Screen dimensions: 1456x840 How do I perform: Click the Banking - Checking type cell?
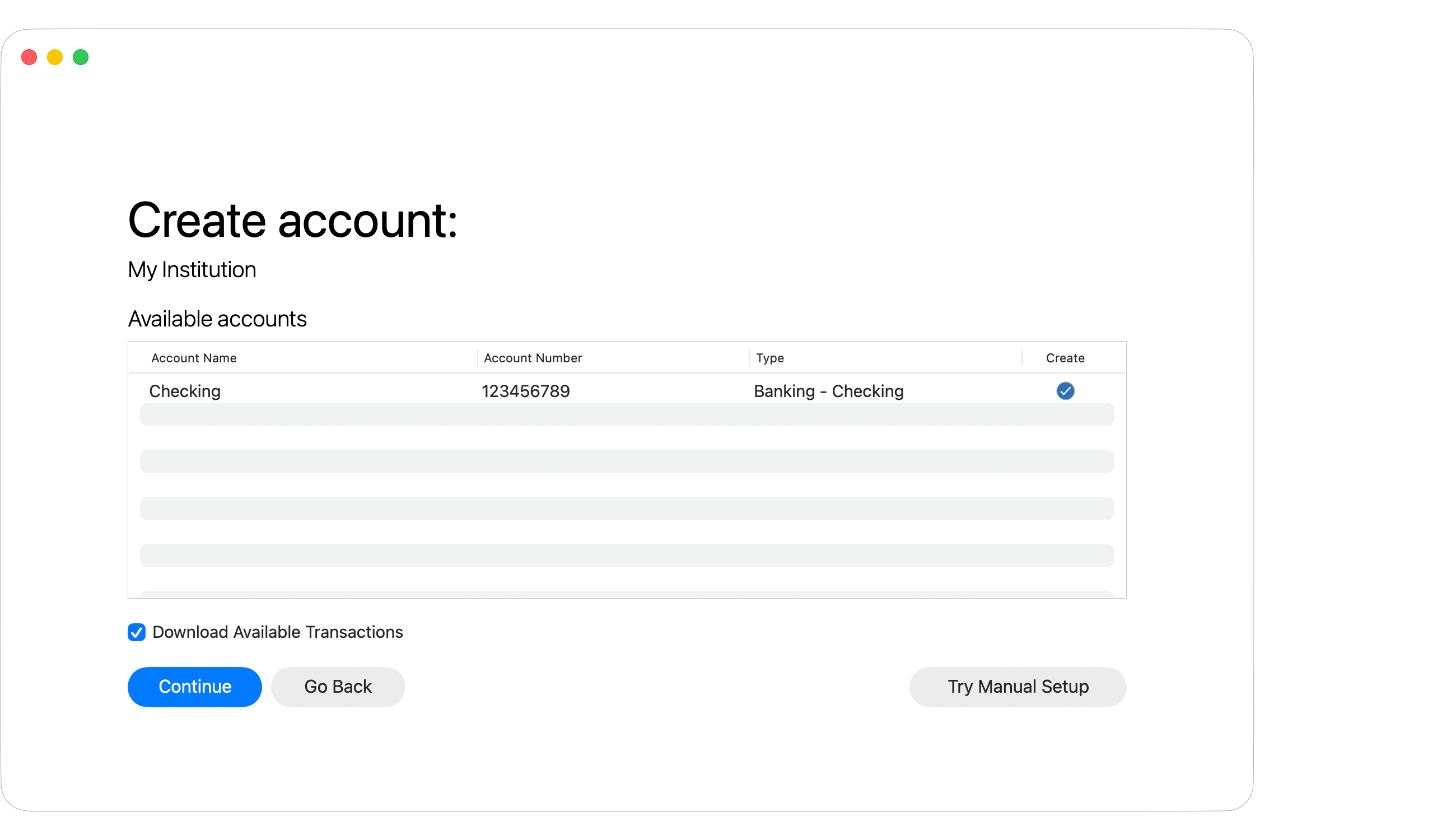[828, 391]
